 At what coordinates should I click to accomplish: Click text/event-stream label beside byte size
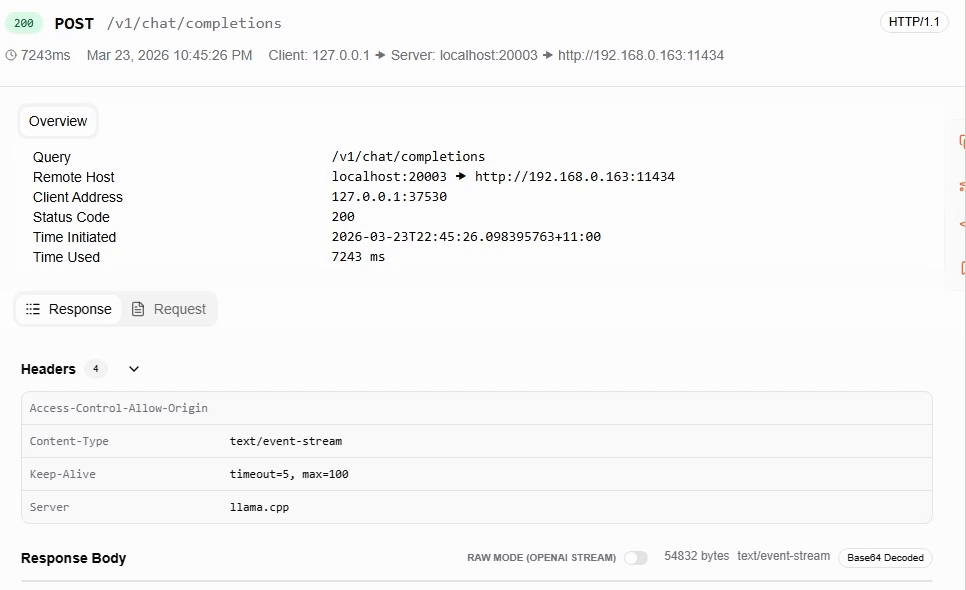(784, 556)
